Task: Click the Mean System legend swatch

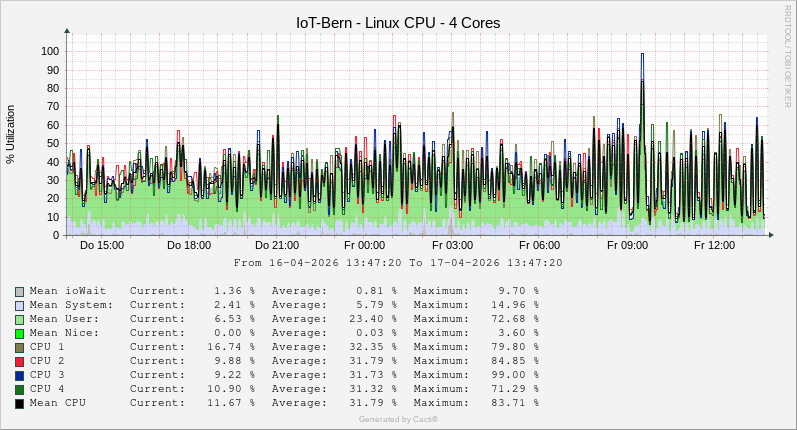Action: coord(20,305)
